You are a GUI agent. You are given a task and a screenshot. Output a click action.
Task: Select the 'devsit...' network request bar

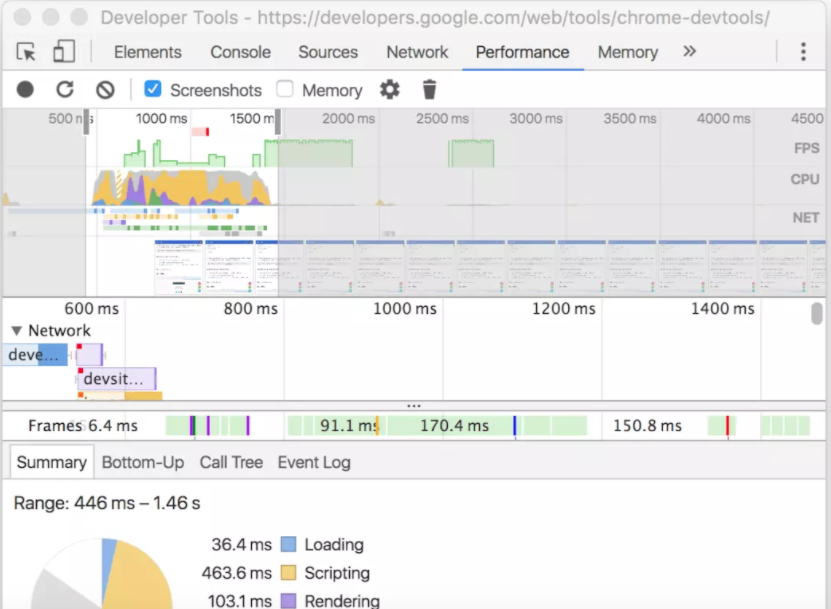[117, 378]
